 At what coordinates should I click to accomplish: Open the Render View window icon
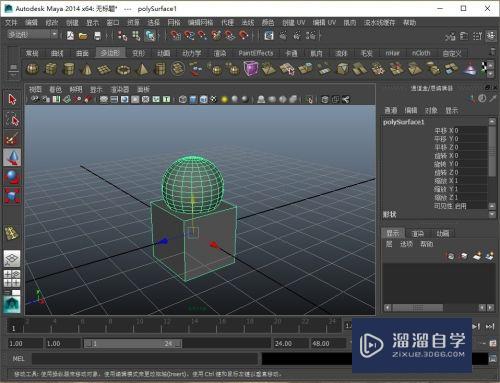click(x=269, y=35)
